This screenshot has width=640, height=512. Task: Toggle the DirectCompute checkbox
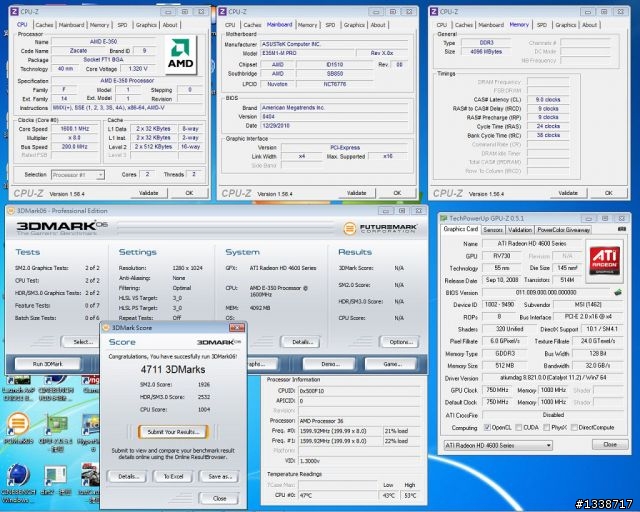pos(573,427)
